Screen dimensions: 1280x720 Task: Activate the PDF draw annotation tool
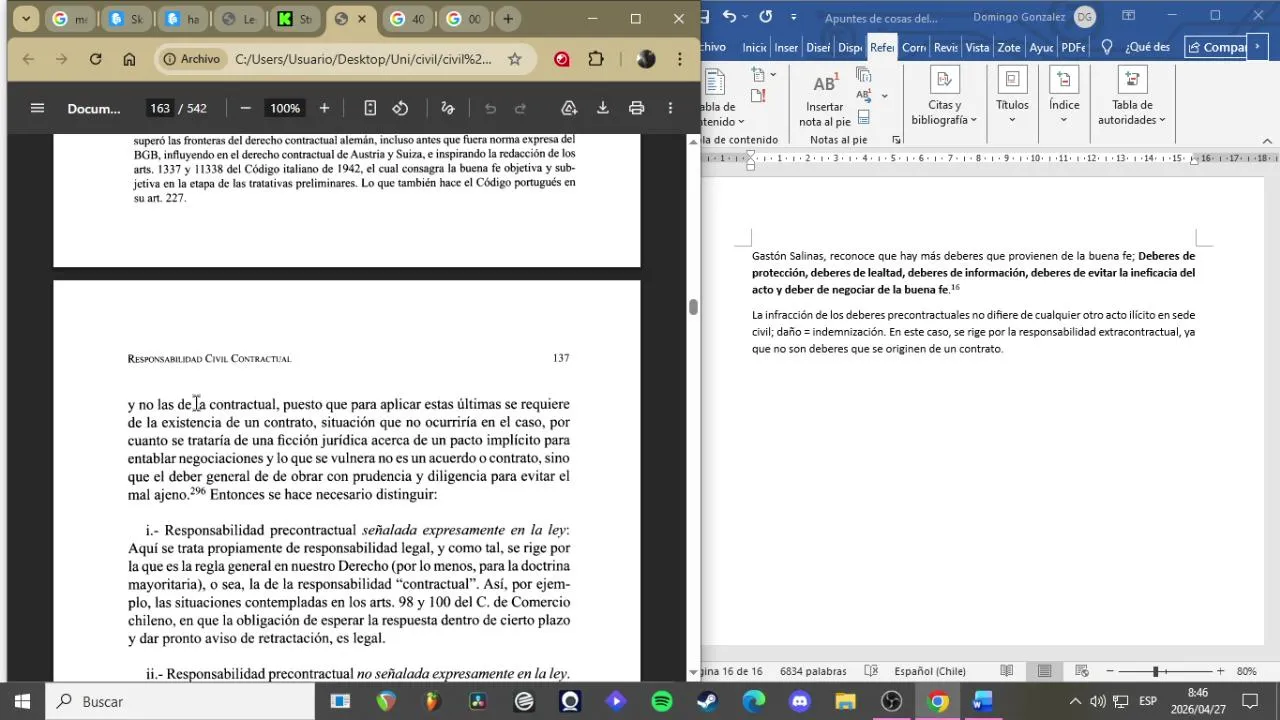[x=448, y=108]
